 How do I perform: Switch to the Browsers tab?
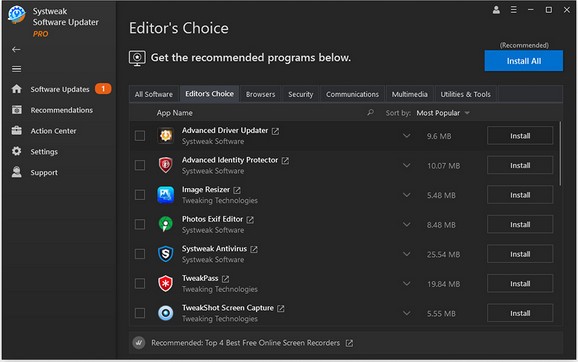tap(261, 94)
